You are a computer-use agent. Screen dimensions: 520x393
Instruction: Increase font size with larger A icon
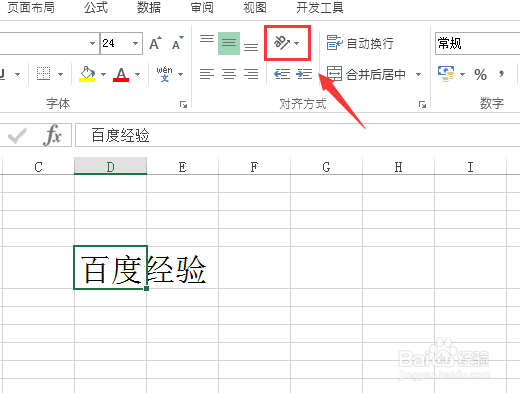tap(155, 43)
